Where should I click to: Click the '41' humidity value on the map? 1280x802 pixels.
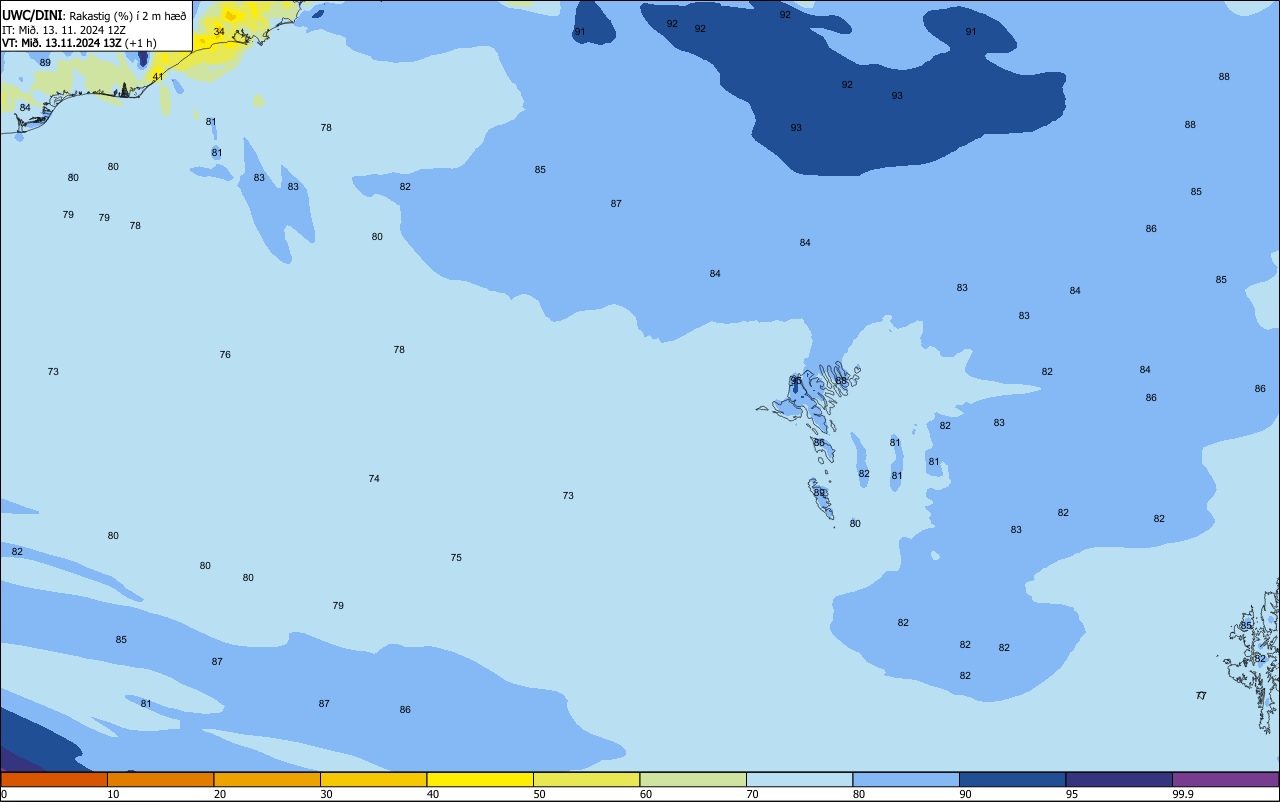coord(158,77)
